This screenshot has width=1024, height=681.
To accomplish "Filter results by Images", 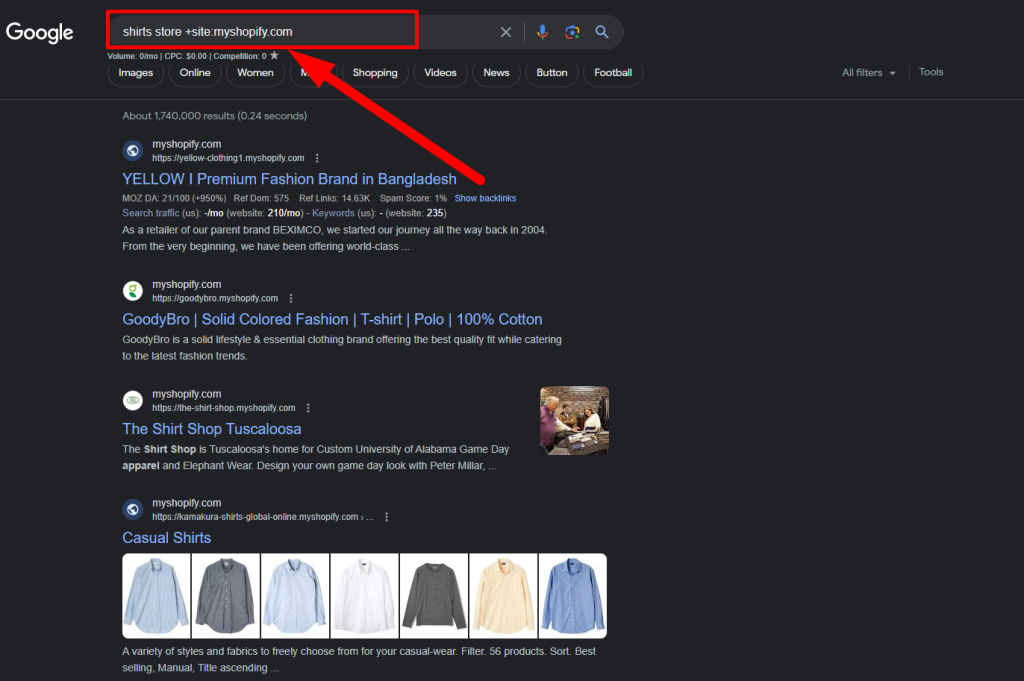I will (x=135, y=72).
